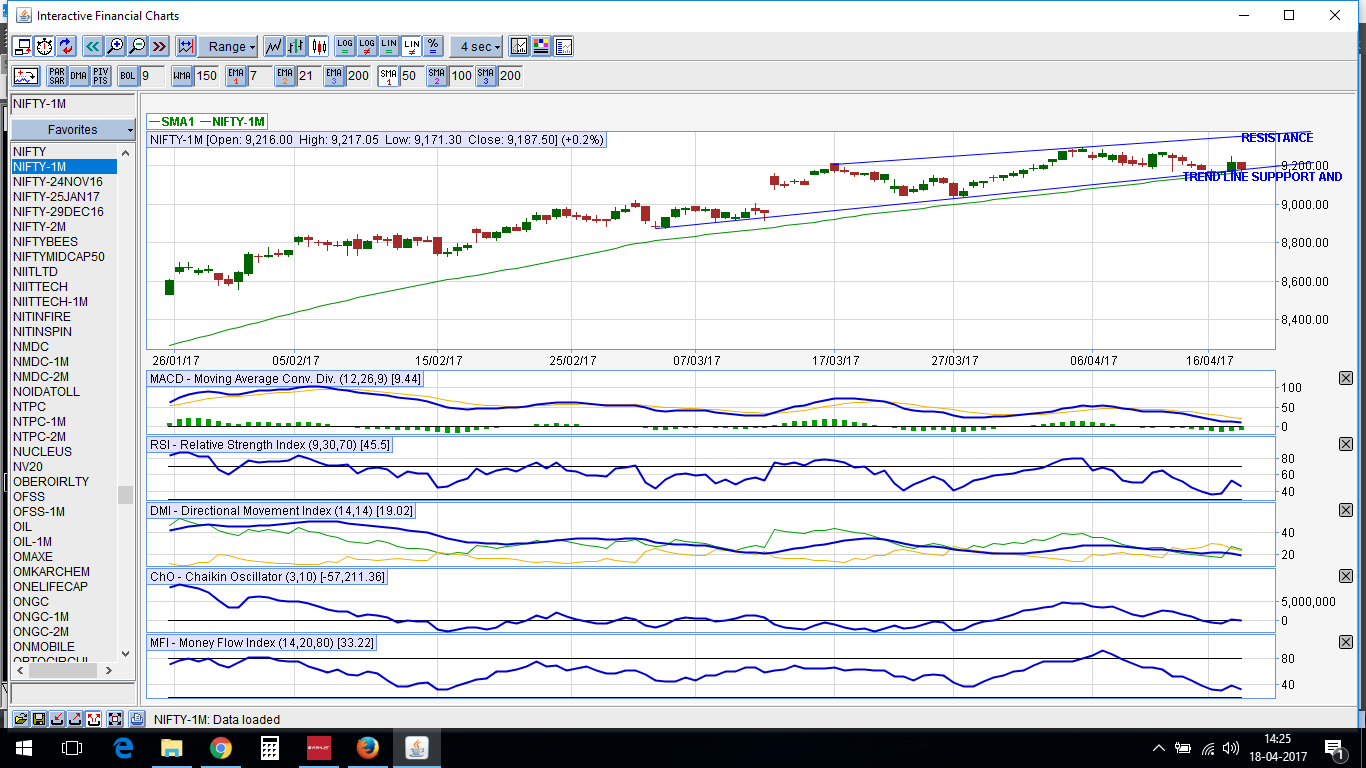This screenshot has width=1366, height=768.
Task: Open Google Chrome from the taskbar
Action: coord(220,748)
